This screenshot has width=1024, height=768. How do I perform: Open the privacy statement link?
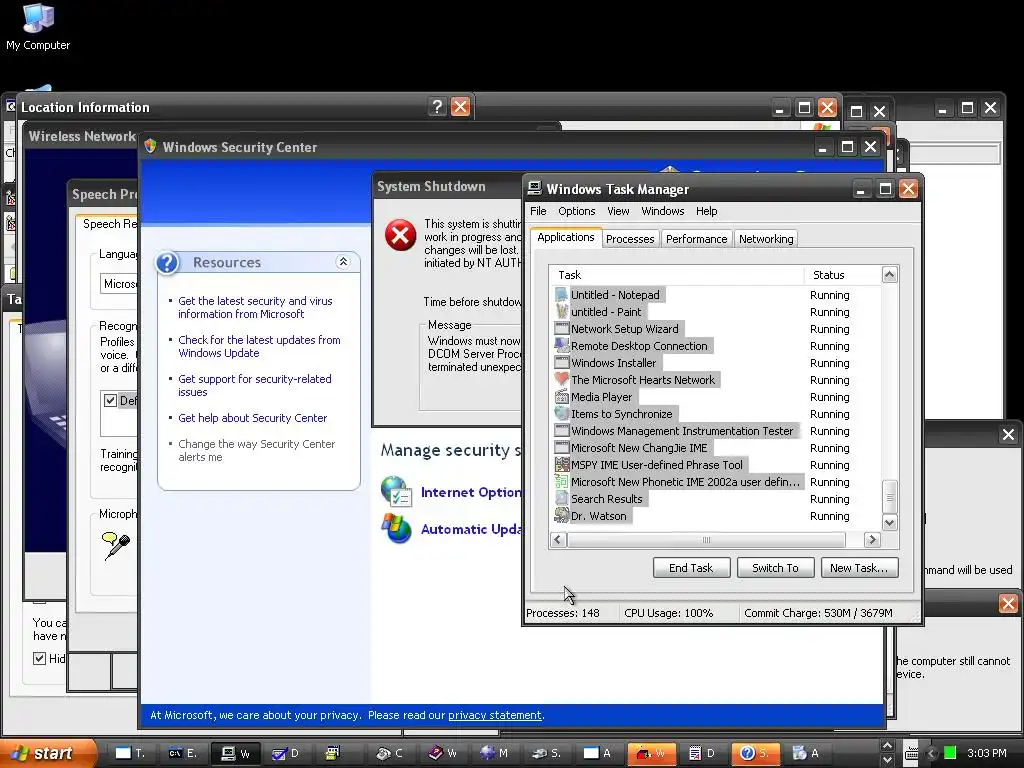click(494, 715)
